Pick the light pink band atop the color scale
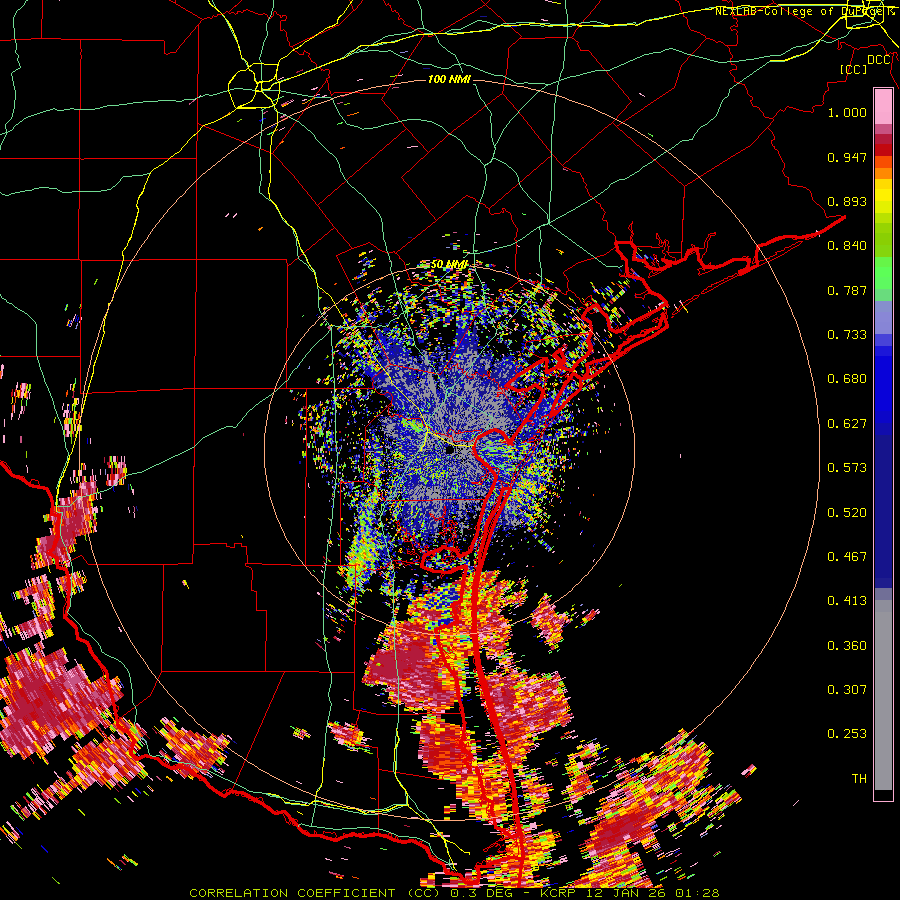This screenshot has width=900, height=900. click(x=883, y=107)
